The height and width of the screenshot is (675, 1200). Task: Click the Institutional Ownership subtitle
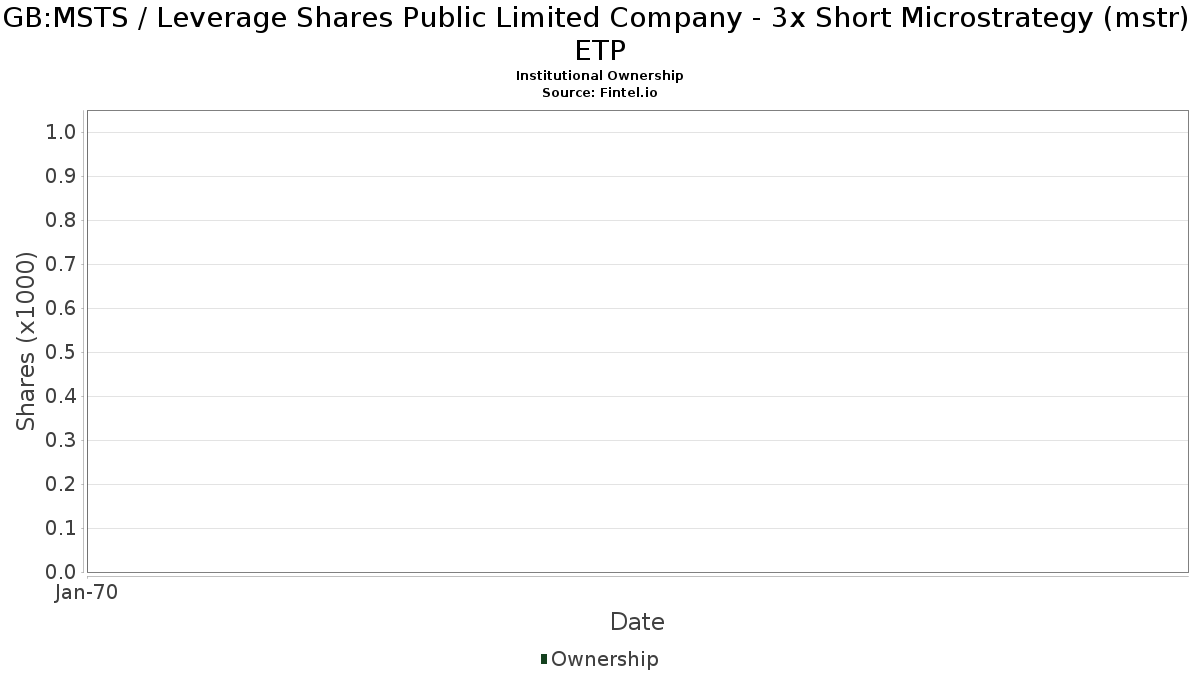click(600, 76)
